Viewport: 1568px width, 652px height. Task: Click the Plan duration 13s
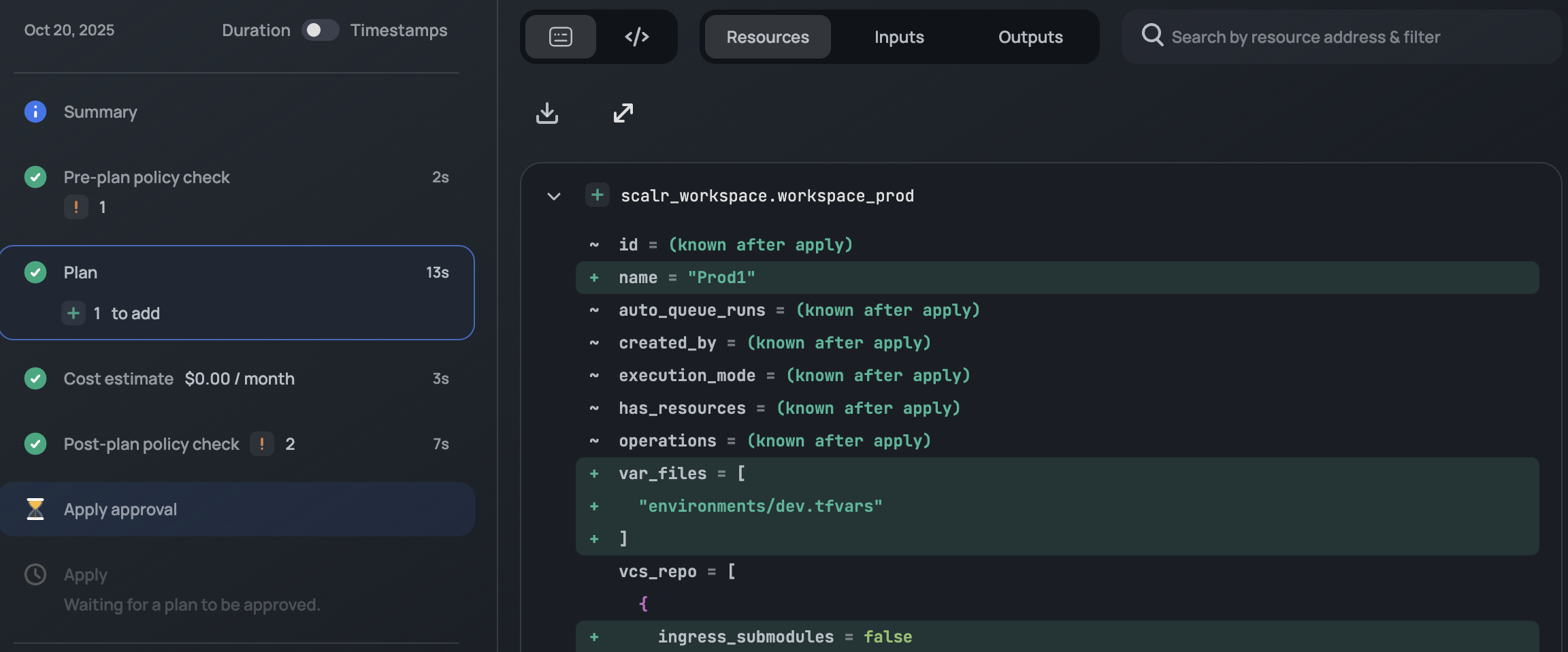click(438, 272)
